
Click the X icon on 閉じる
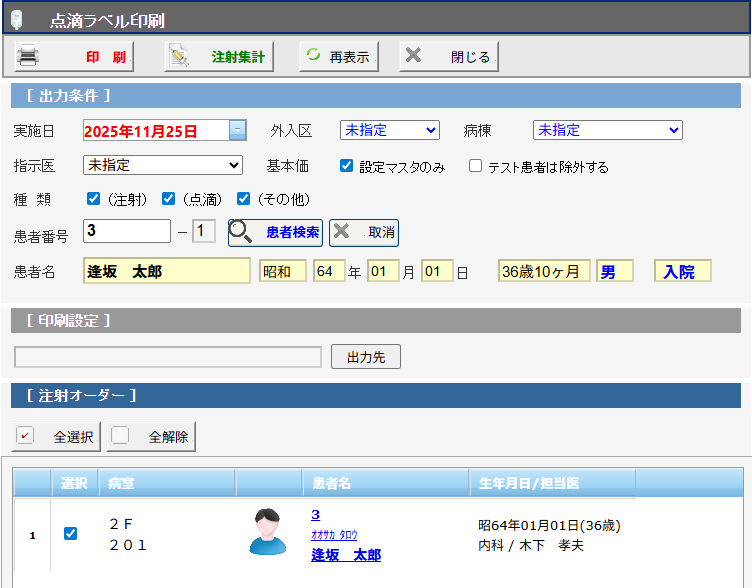point(414,57)
